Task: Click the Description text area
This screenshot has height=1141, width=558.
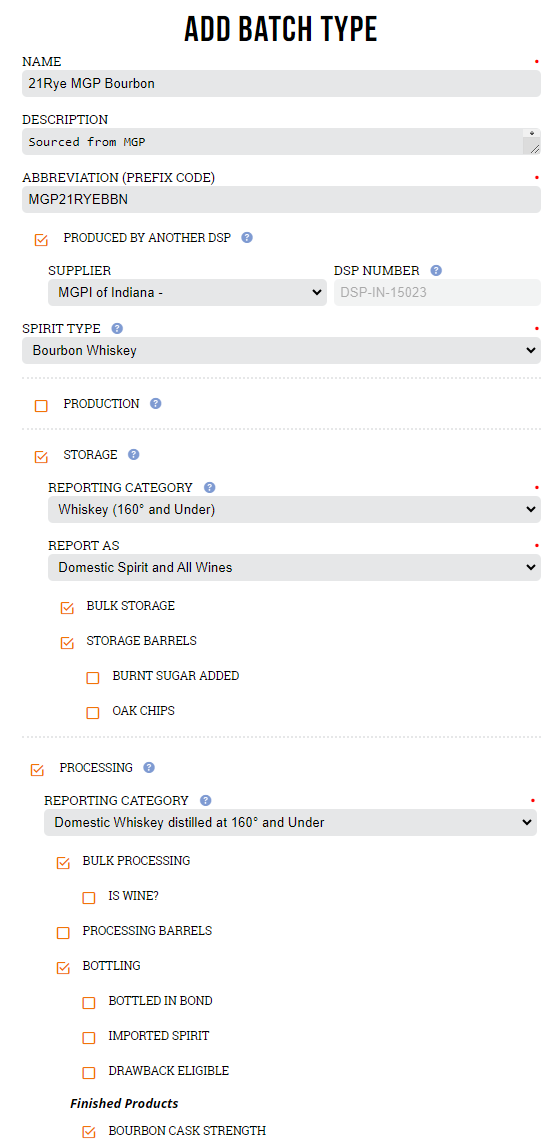Action: pos(282,142)
